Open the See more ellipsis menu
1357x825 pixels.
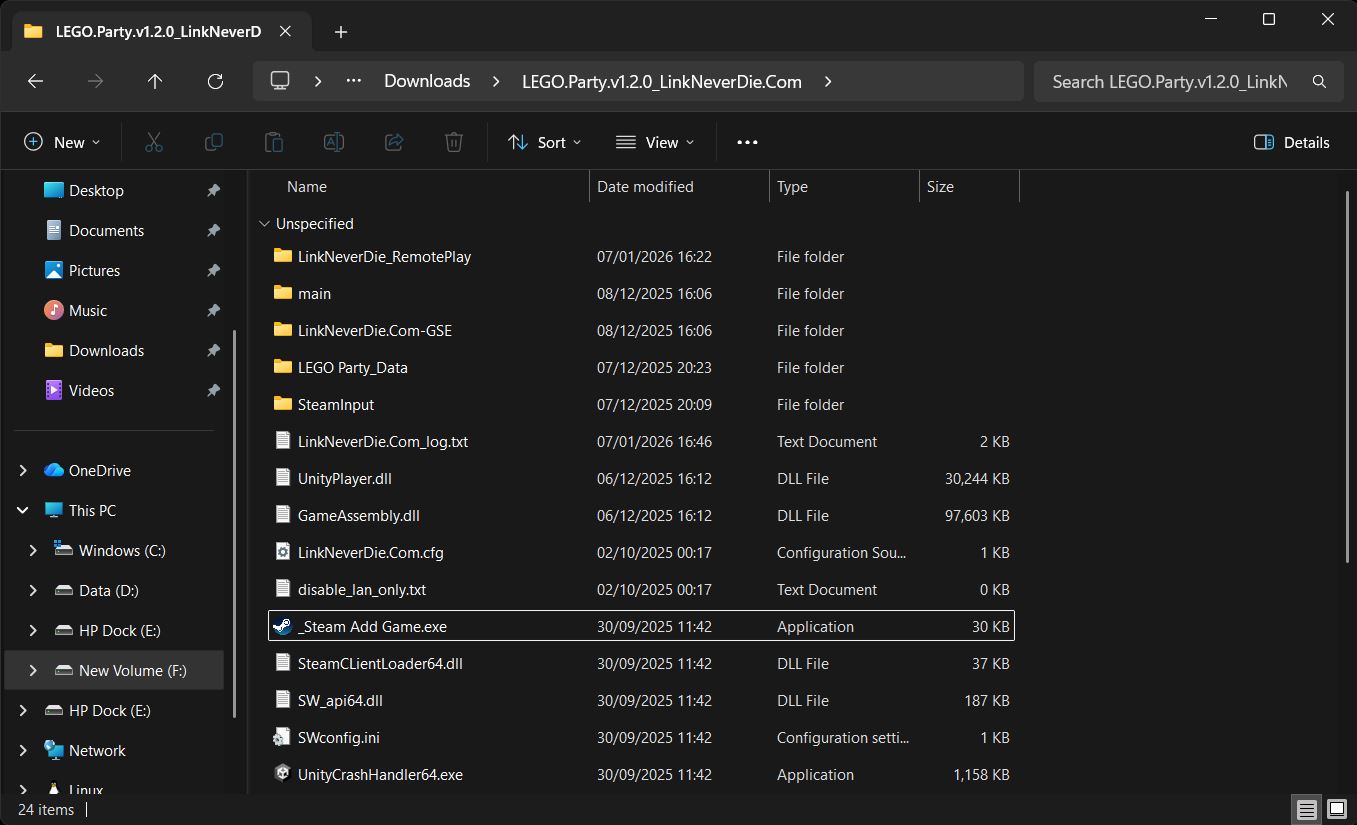pyautogui.click(x=747, y=142)
